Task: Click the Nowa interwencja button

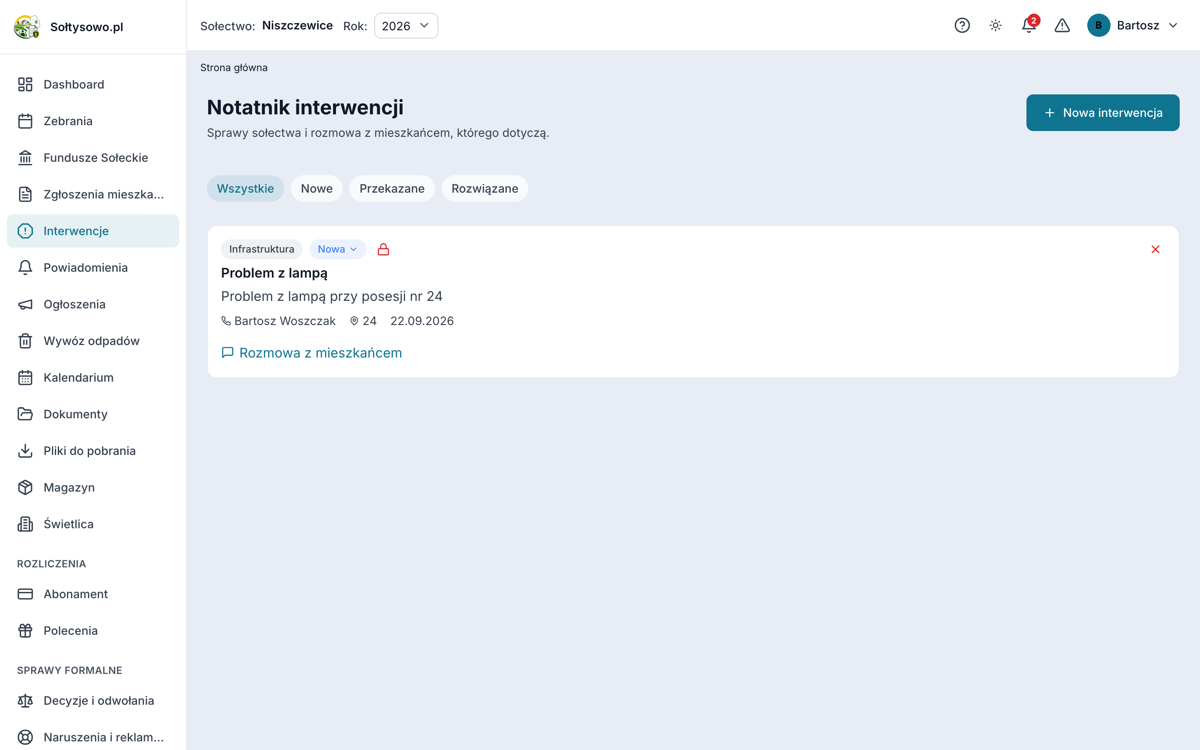Action: point(1103,113)
